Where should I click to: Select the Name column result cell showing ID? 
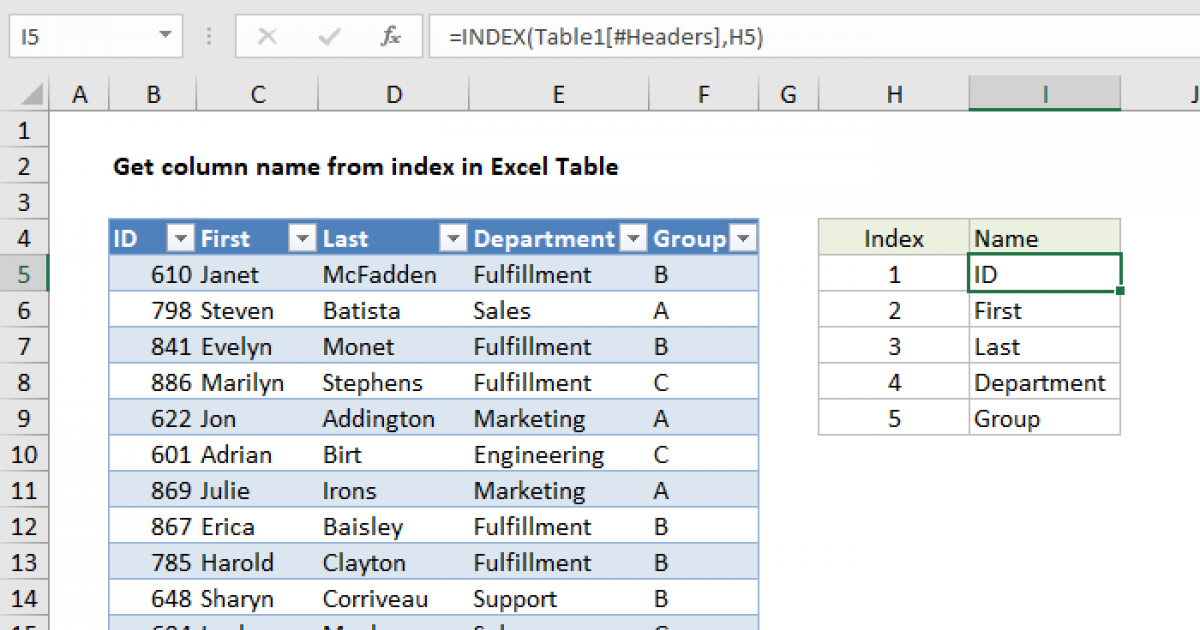pyautogui.click(x=1043, y=274)
